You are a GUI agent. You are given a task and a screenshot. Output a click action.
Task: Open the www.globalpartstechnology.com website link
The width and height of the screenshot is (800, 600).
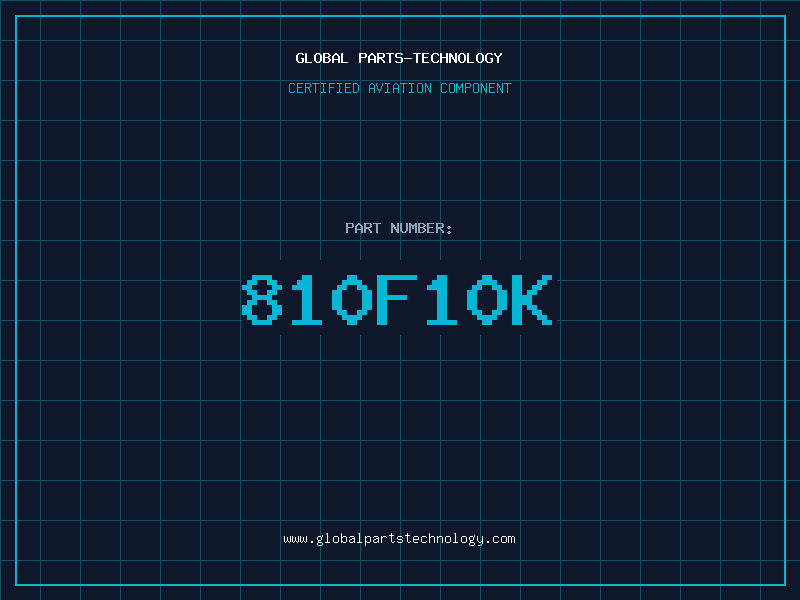pos(399,539)
